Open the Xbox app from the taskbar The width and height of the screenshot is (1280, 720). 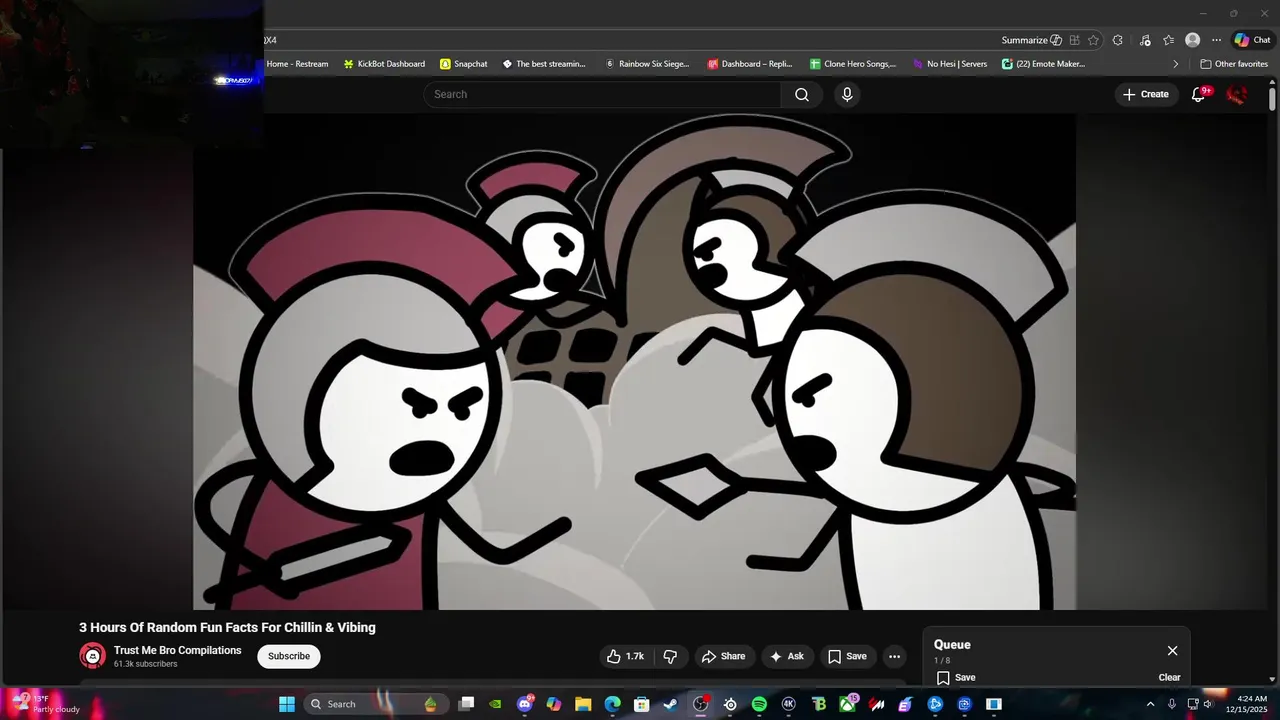click(x=847, y=704)
